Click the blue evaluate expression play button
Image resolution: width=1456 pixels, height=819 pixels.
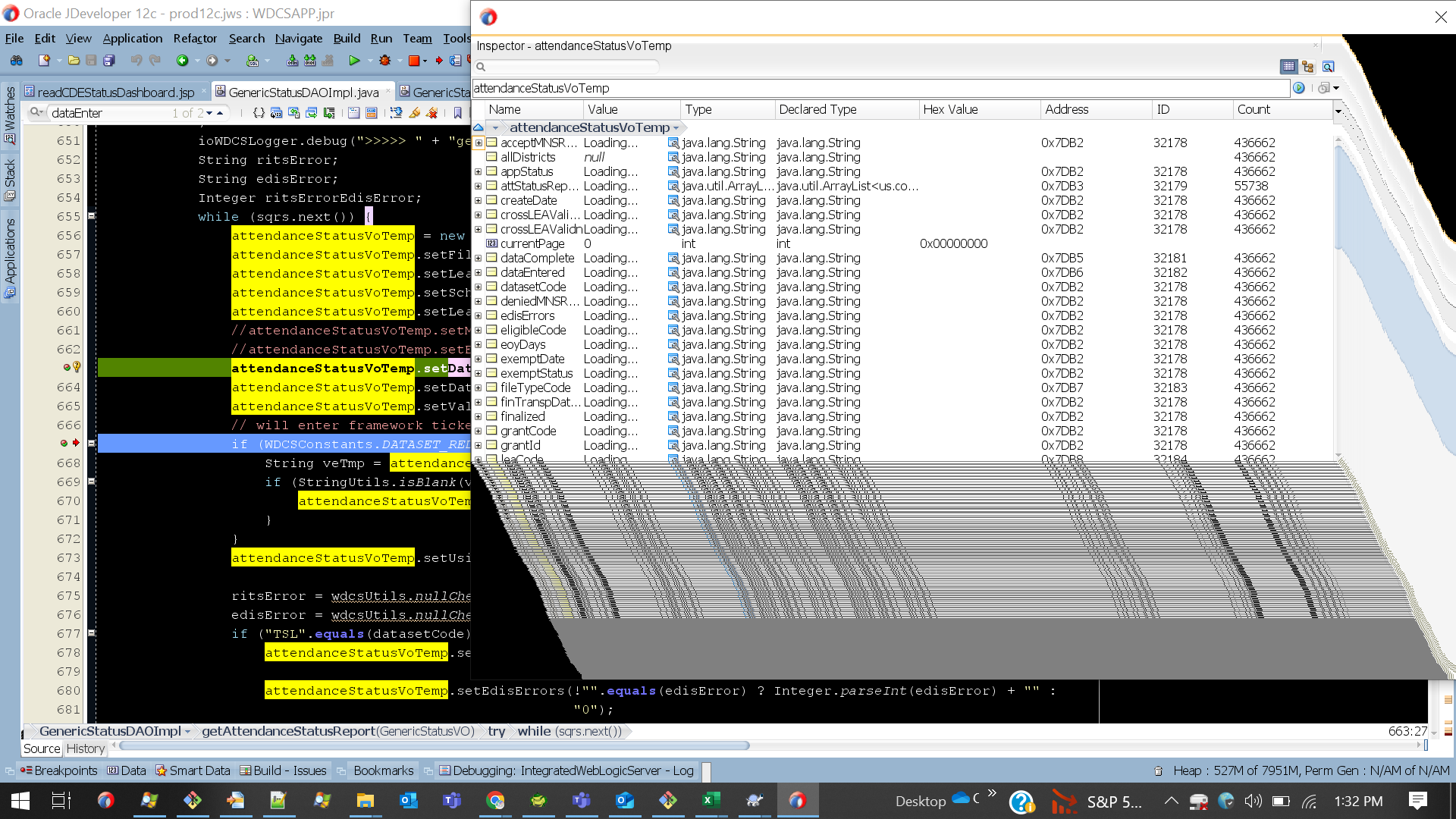coord(1299,88)
